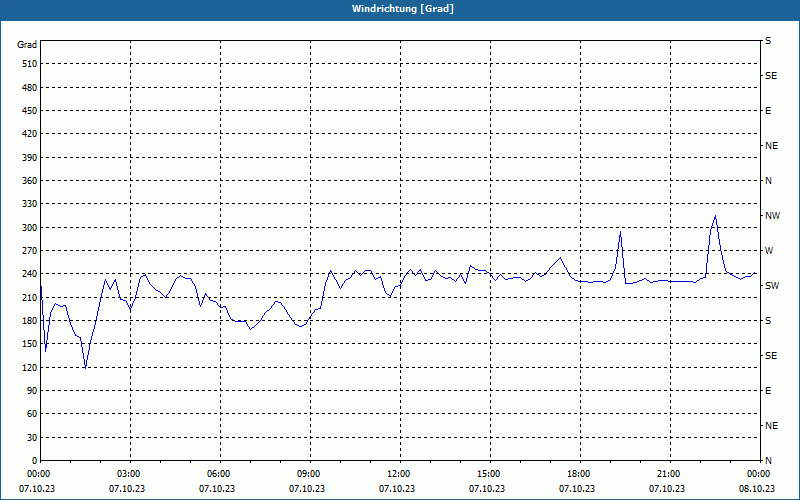Viewport: 800px width, 500px height.
Task: Click the SW compass label on right axis
Action: [x=772, y=286]
